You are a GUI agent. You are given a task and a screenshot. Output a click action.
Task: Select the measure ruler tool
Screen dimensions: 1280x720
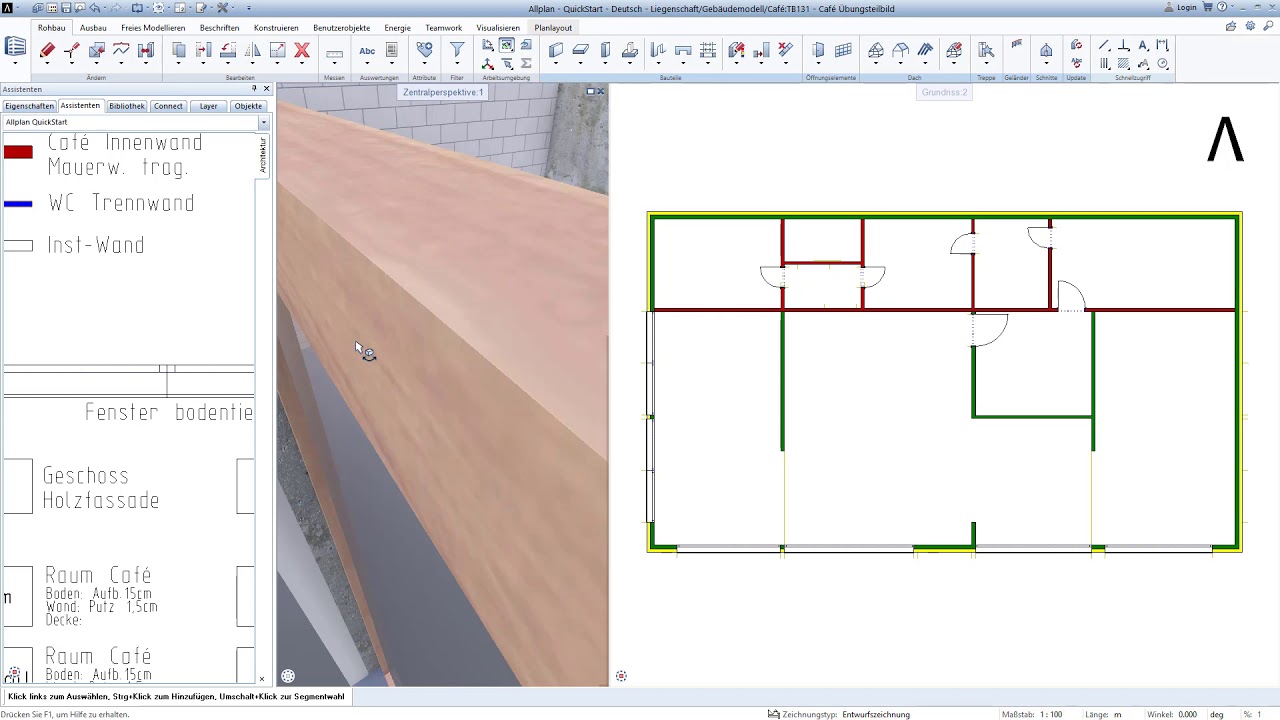point(335,53)
